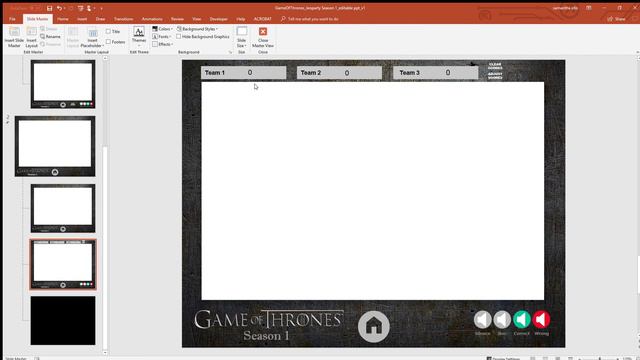Switch to the Review tab
Image resolution: width=640 pixels, height=360 pixels.
[x=177, y=19]
